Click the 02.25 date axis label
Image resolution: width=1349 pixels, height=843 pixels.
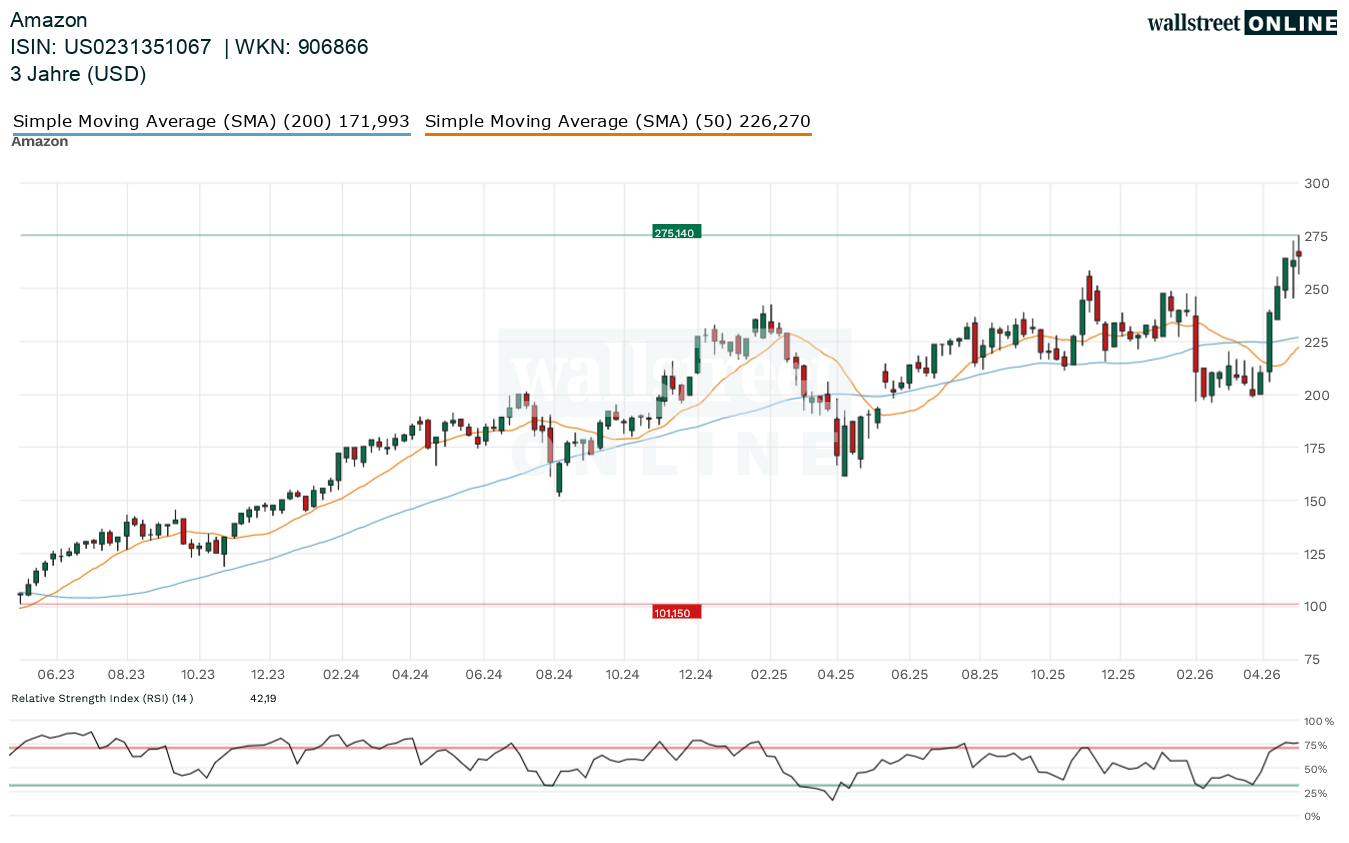click(x=769, y=676)
